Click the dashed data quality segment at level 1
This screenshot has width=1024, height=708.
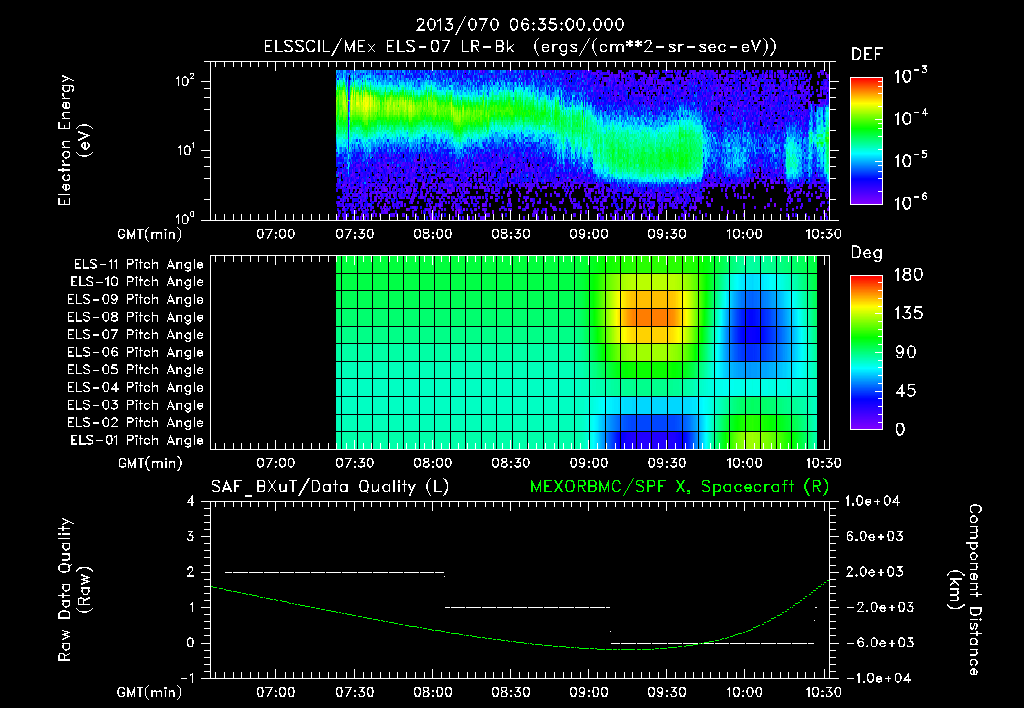527,607
